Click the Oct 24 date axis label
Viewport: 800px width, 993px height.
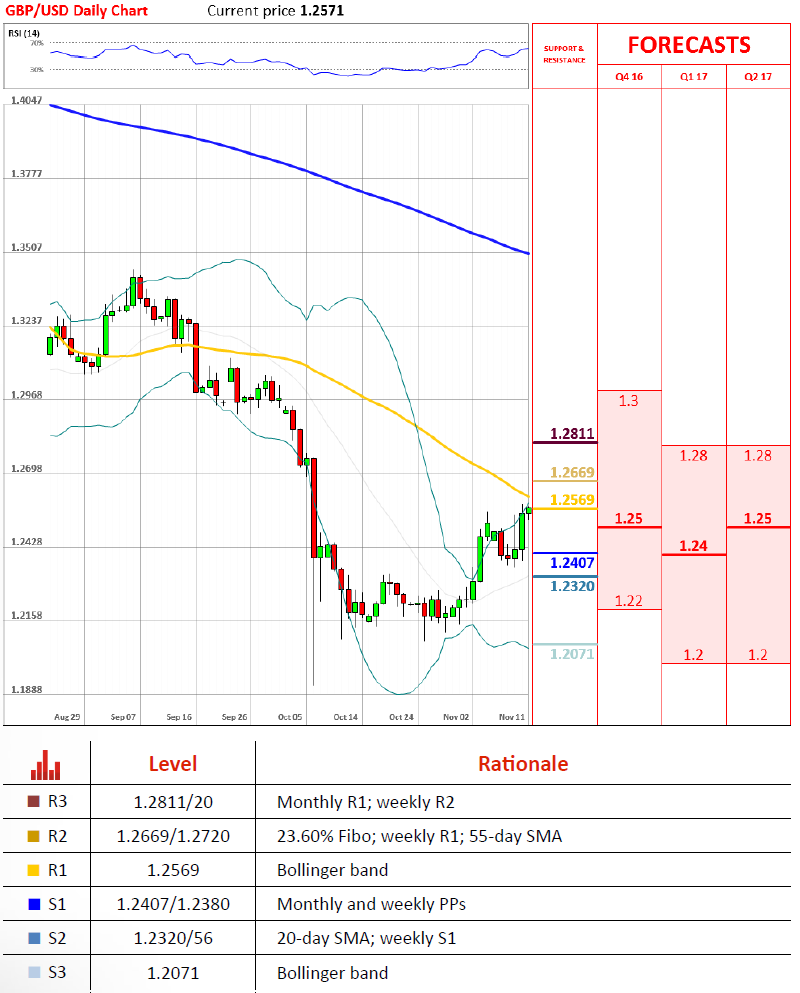click(x=401, y=717)
